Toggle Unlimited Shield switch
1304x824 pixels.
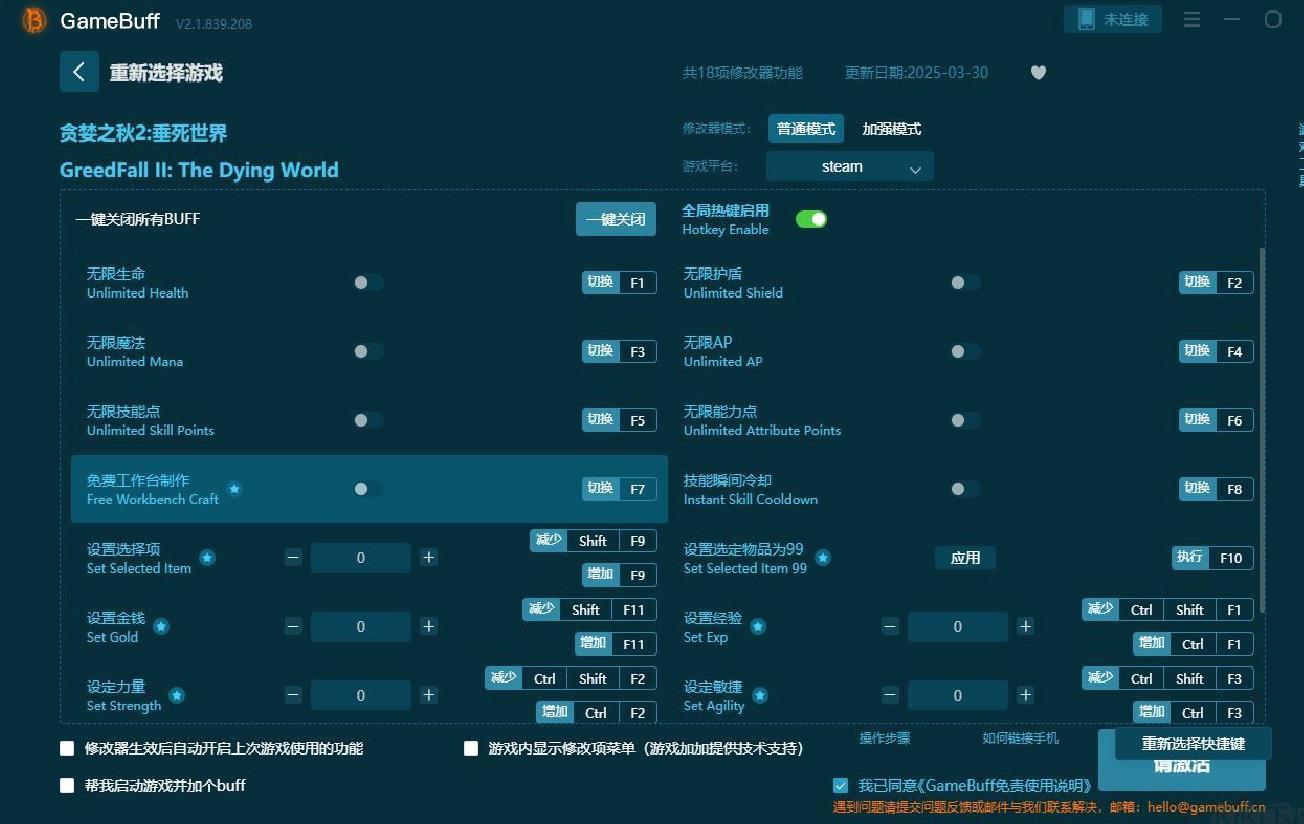click(965, 283)
